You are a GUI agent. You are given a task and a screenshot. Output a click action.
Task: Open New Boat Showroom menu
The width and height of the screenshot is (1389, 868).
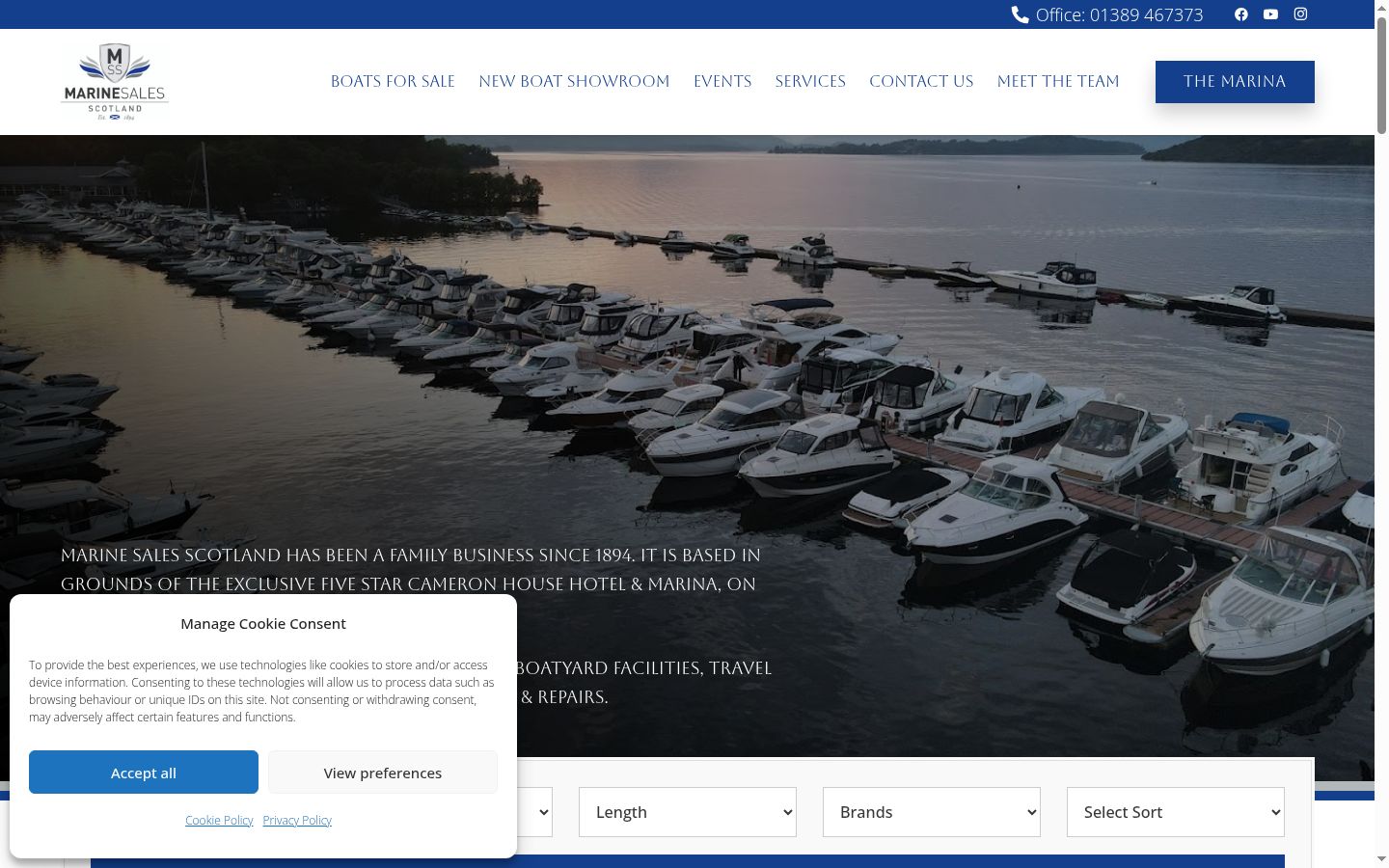[574, 81]
